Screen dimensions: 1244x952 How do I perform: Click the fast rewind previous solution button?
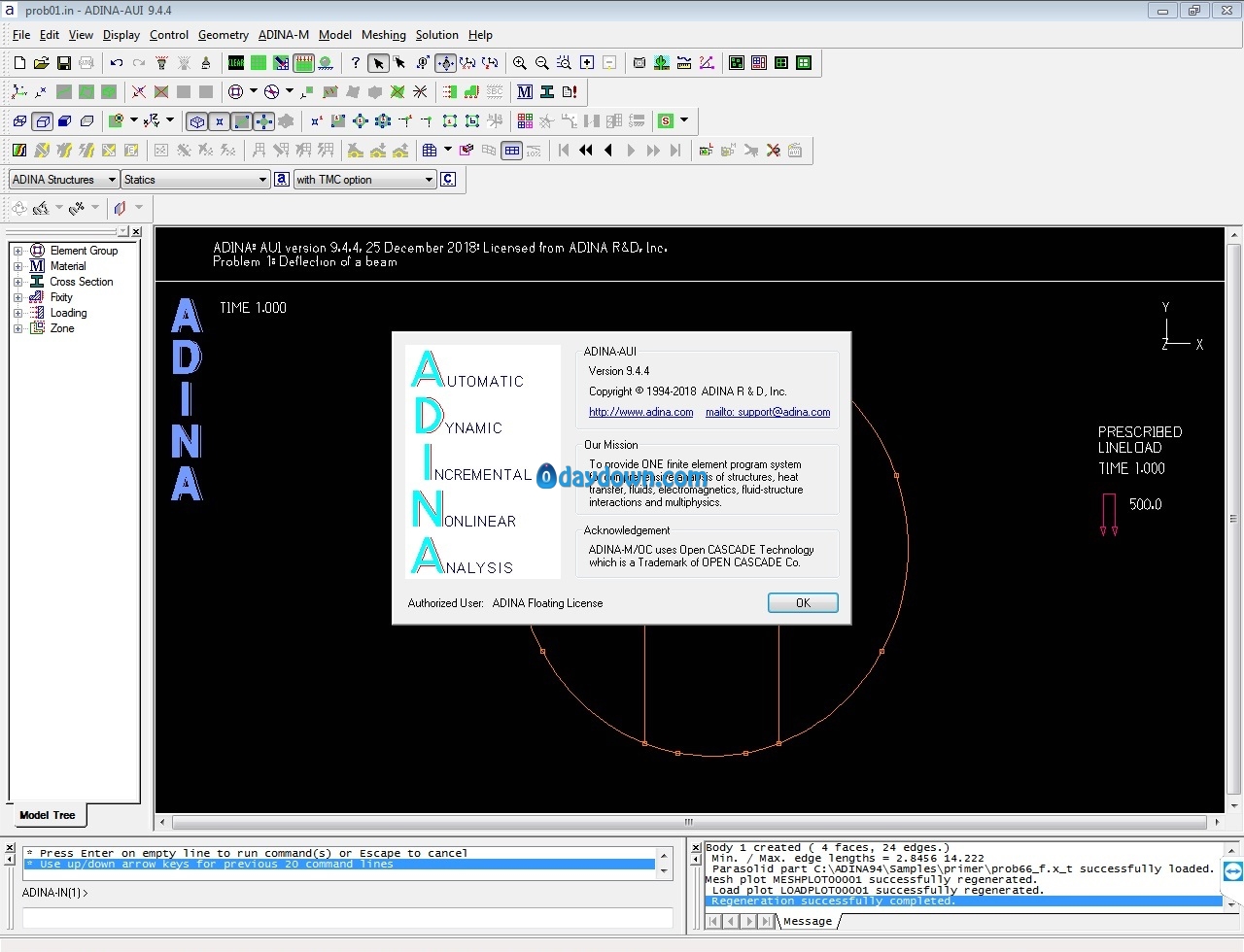(586, 151)
